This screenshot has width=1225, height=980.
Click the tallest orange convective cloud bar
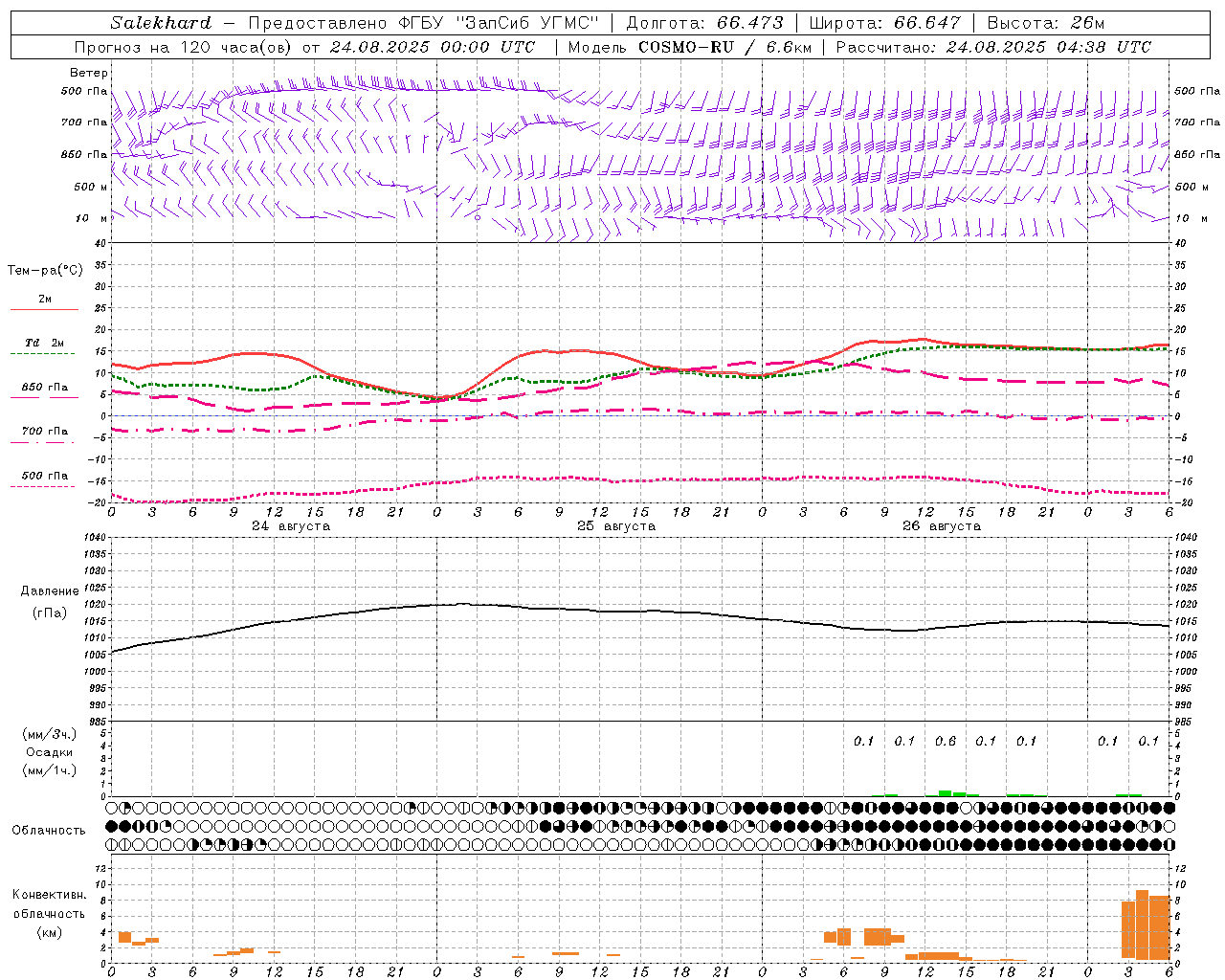tap(1142, 924)
